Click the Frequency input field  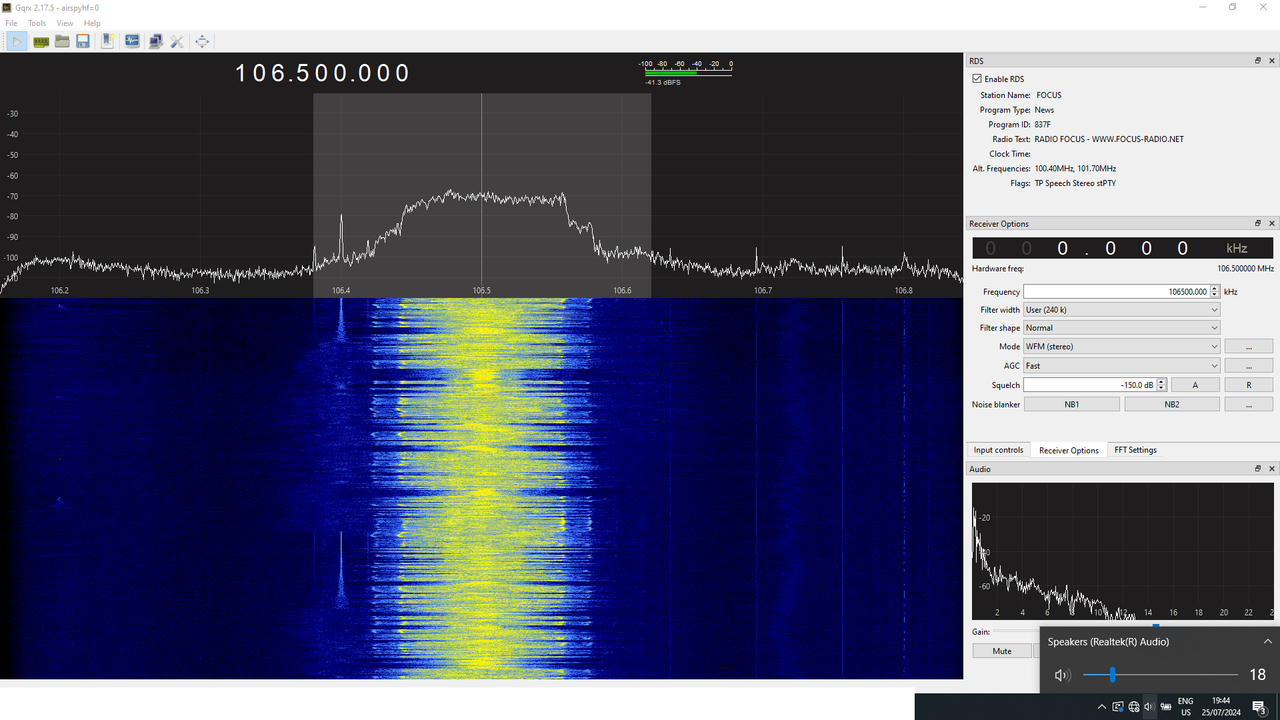click(x=1116, y=292)
